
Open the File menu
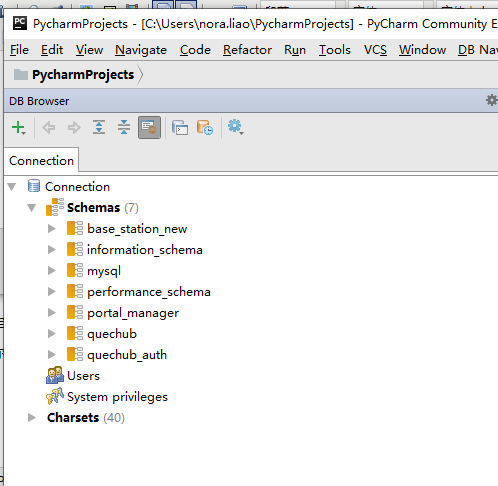(19, 50)
